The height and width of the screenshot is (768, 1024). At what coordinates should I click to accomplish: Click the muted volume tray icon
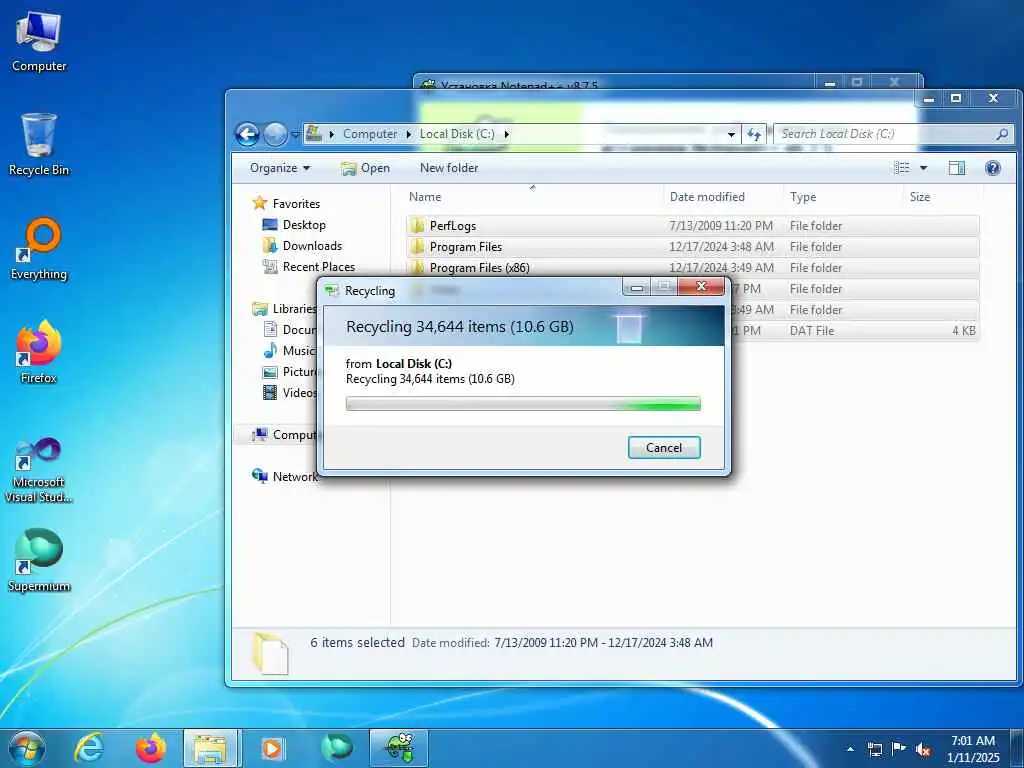click(923, 749)
